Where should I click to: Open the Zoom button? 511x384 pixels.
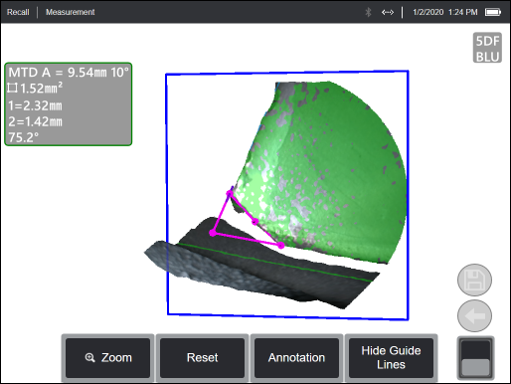tap(108, 358)
